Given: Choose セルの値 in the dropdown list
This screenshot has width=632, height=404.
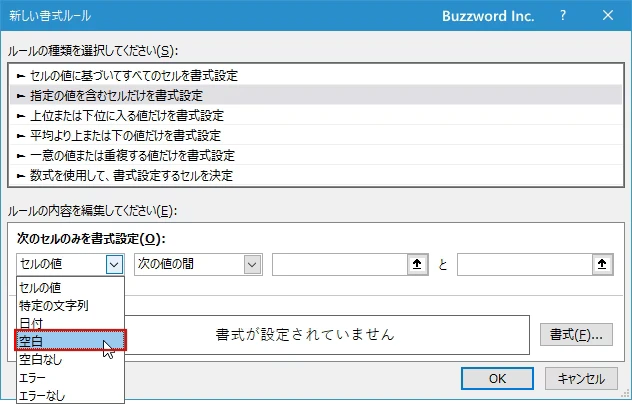Looking at the screenshot, I should (70, 287).
